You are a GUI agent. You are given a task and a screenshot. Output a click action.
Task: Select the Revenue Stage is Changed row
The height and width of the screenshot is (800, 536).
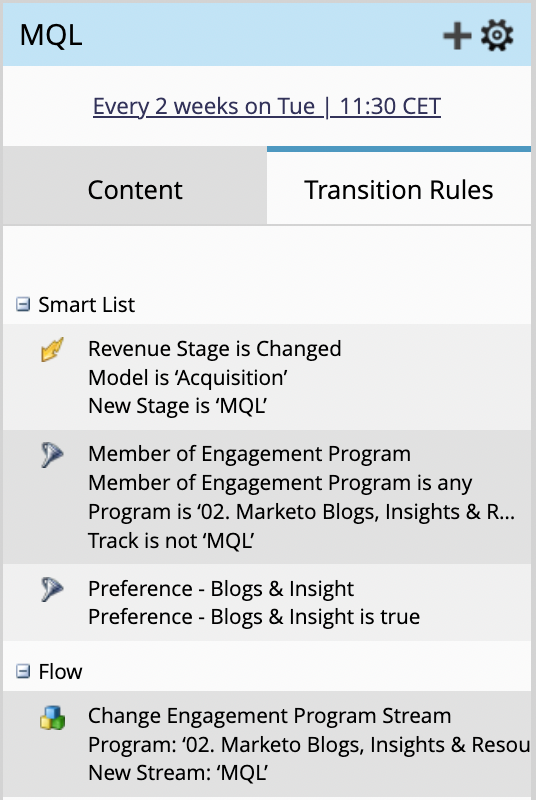click(267, 377)
